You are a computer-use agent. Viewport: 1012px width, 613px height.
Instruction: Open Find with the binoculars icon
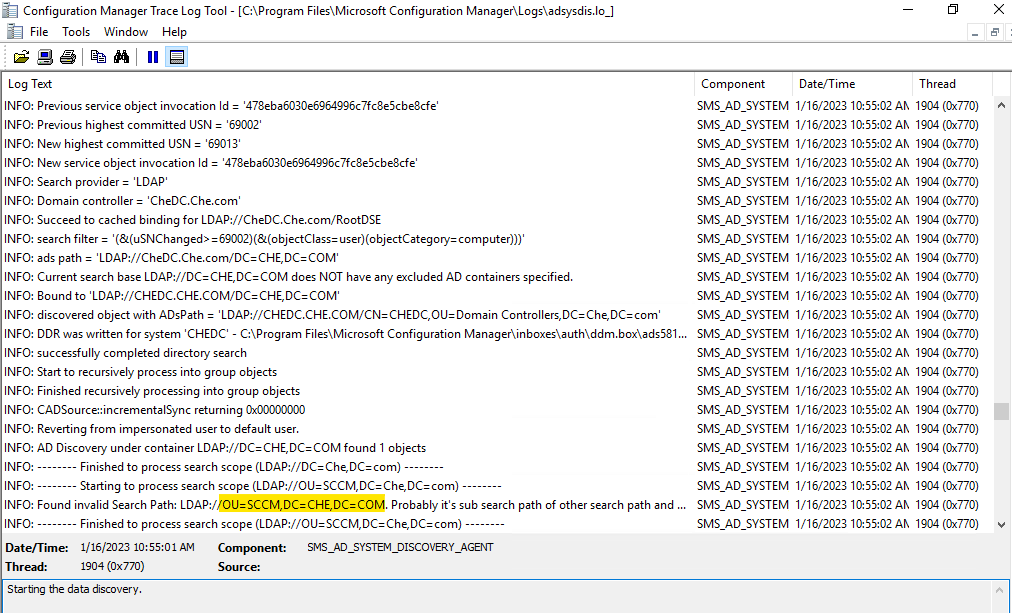(121, 57)
